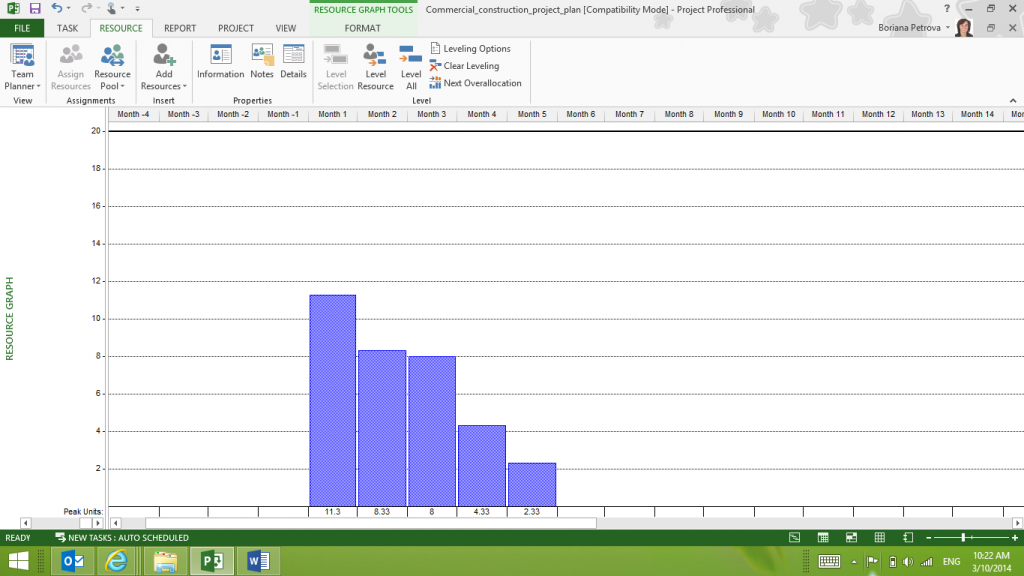Expand the Add Resources dropdown arrow
1024x576 pixels.
tap(185, 86)
